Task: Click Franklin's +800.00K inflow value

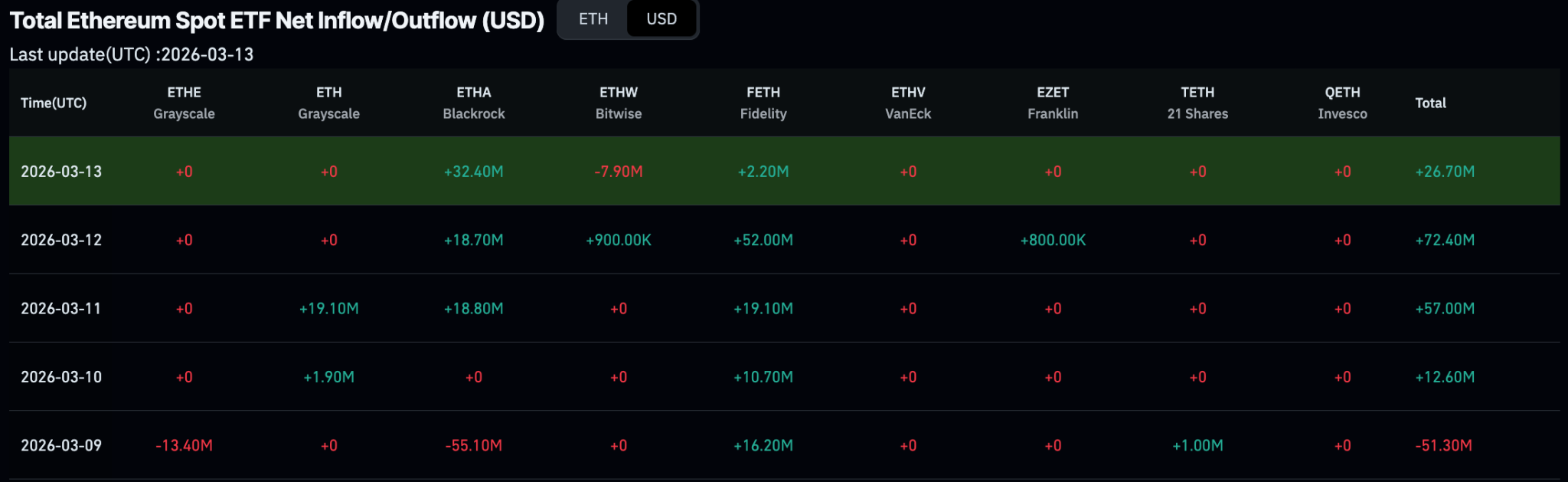Action: pyautogui.click(x=1053, y=240)
